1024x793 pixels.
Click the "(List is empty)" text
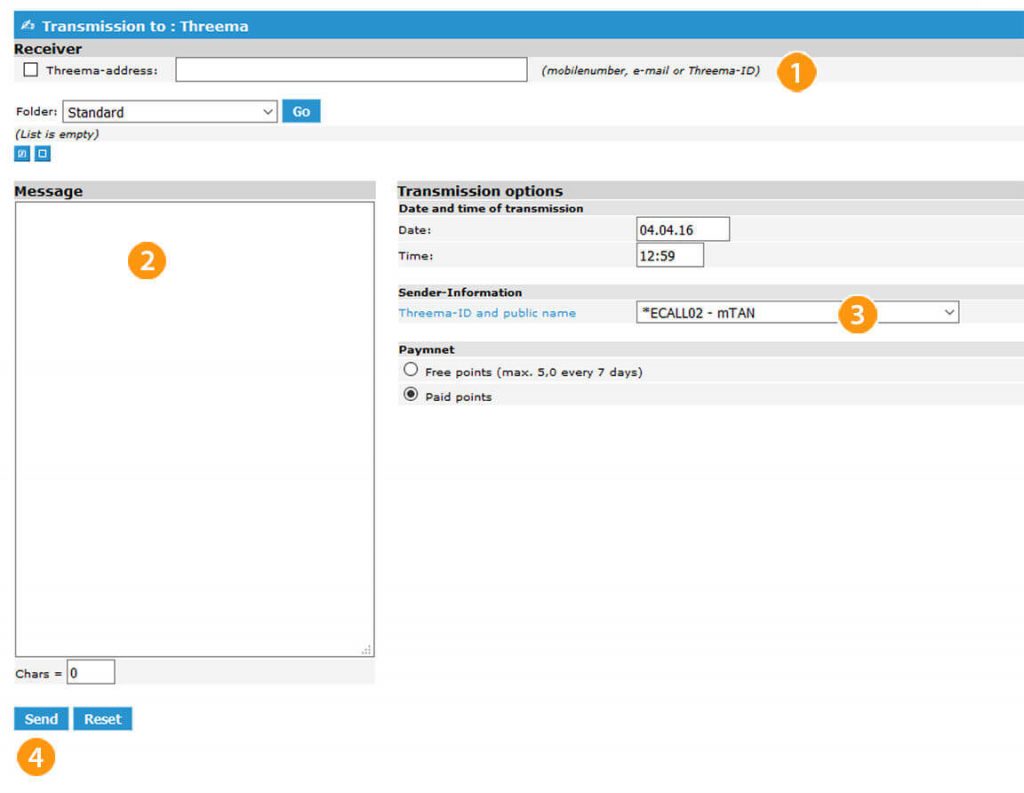pyautogui.click(x=57, y=134)
